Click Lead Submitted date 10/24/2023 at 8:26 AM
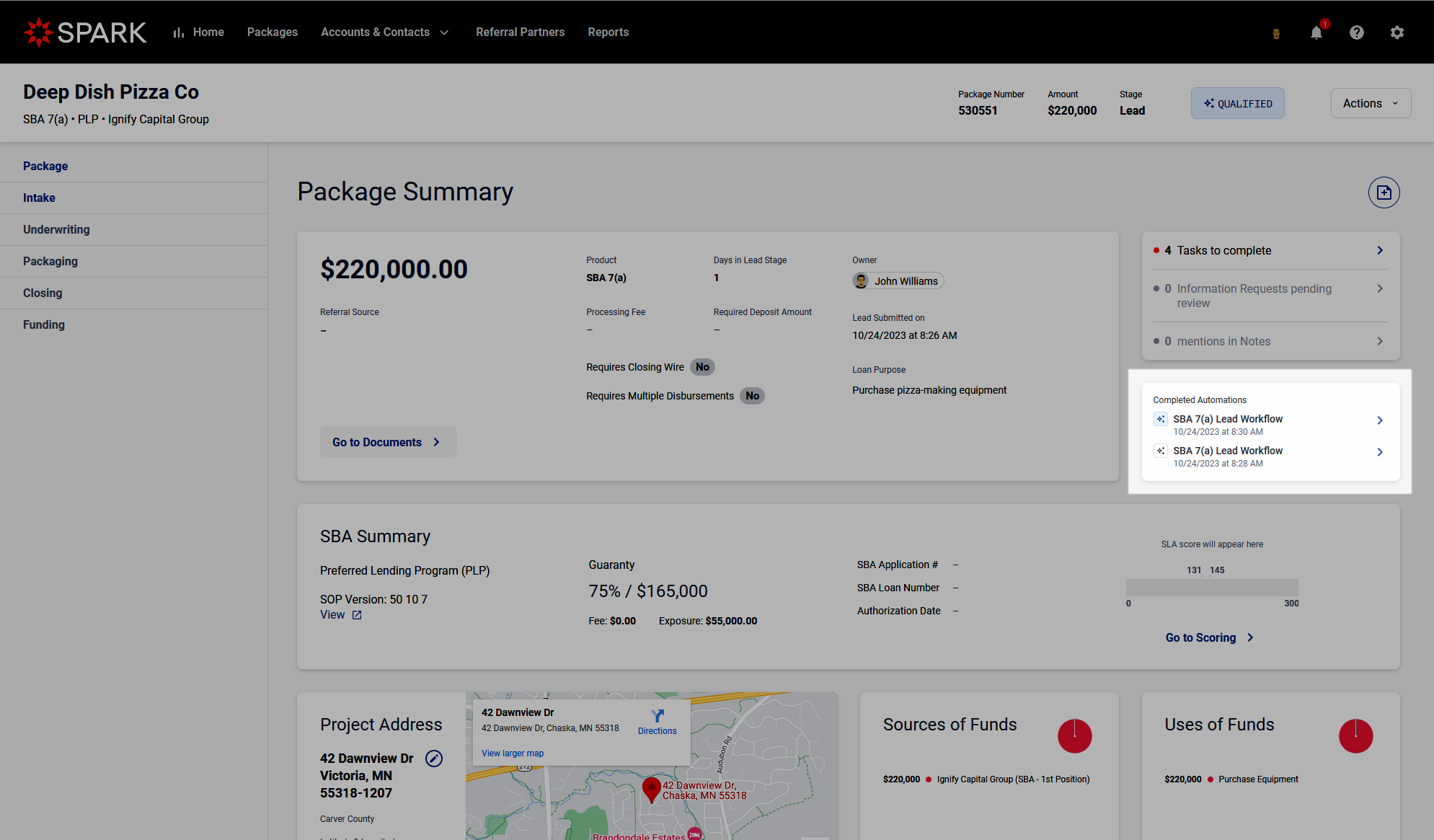1434x840 pixels. coord(904,335)
